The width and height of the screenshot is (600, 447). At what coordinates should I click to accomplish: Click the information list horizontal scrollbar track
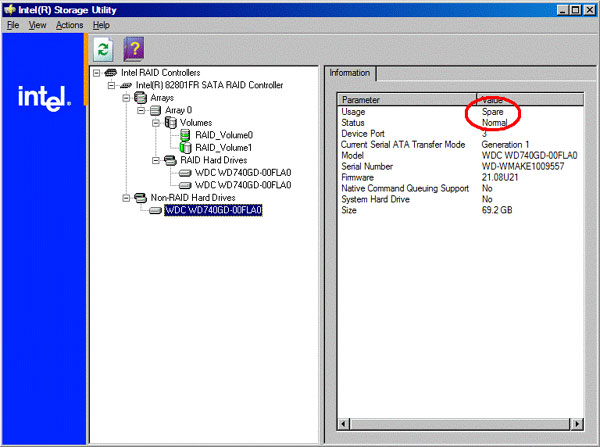click(x=460, y=424)
